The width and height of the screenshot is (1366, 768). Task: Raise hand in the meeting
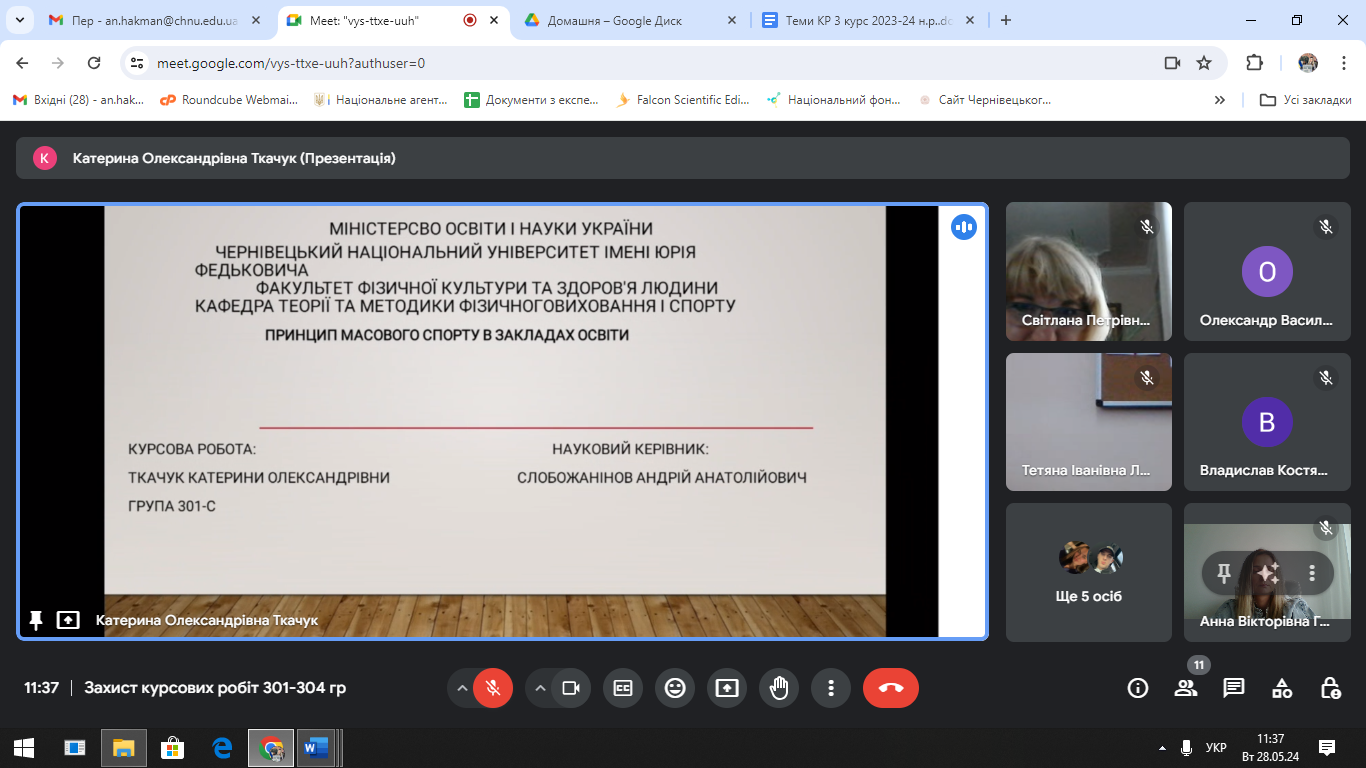(779, 688)
